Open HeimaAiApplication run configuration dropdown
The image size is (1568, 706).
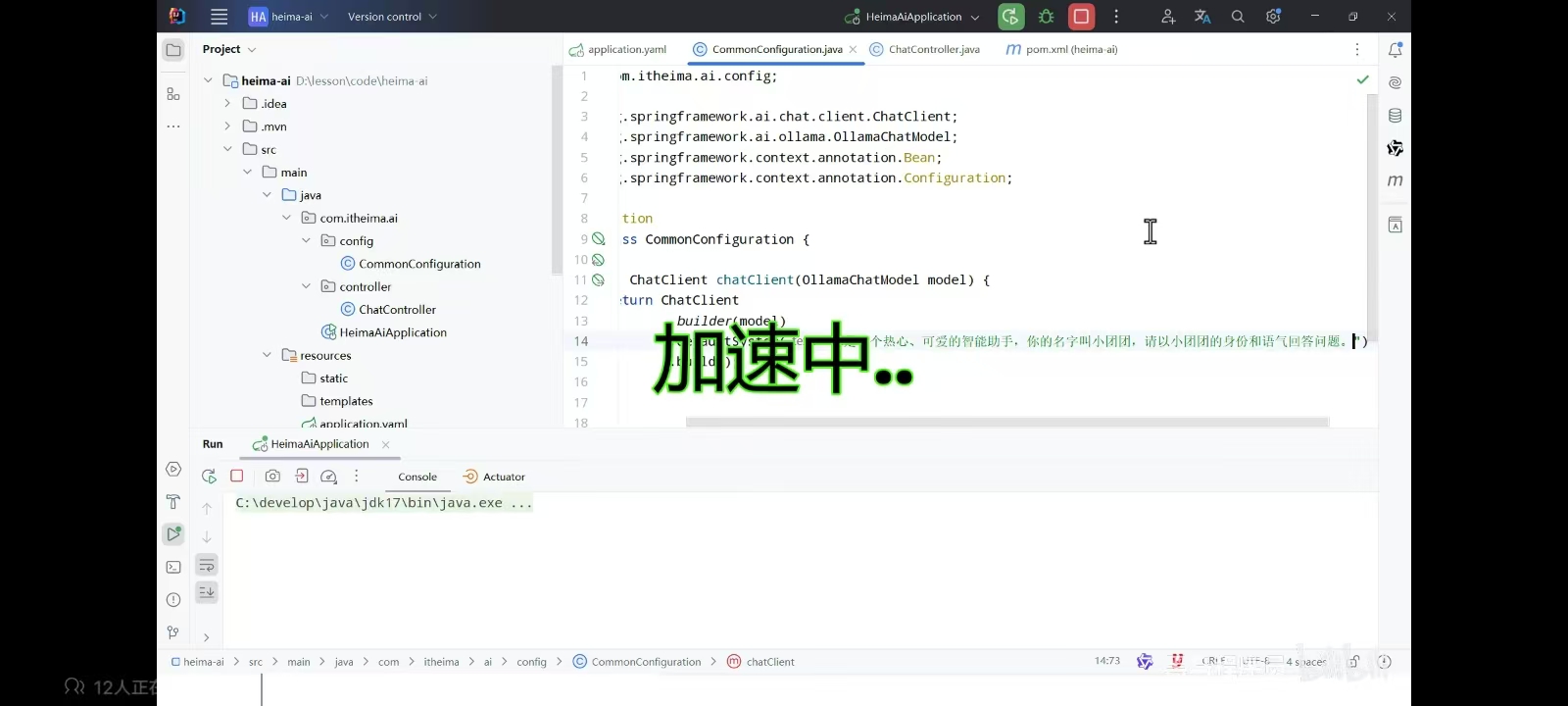coord(911,17)
